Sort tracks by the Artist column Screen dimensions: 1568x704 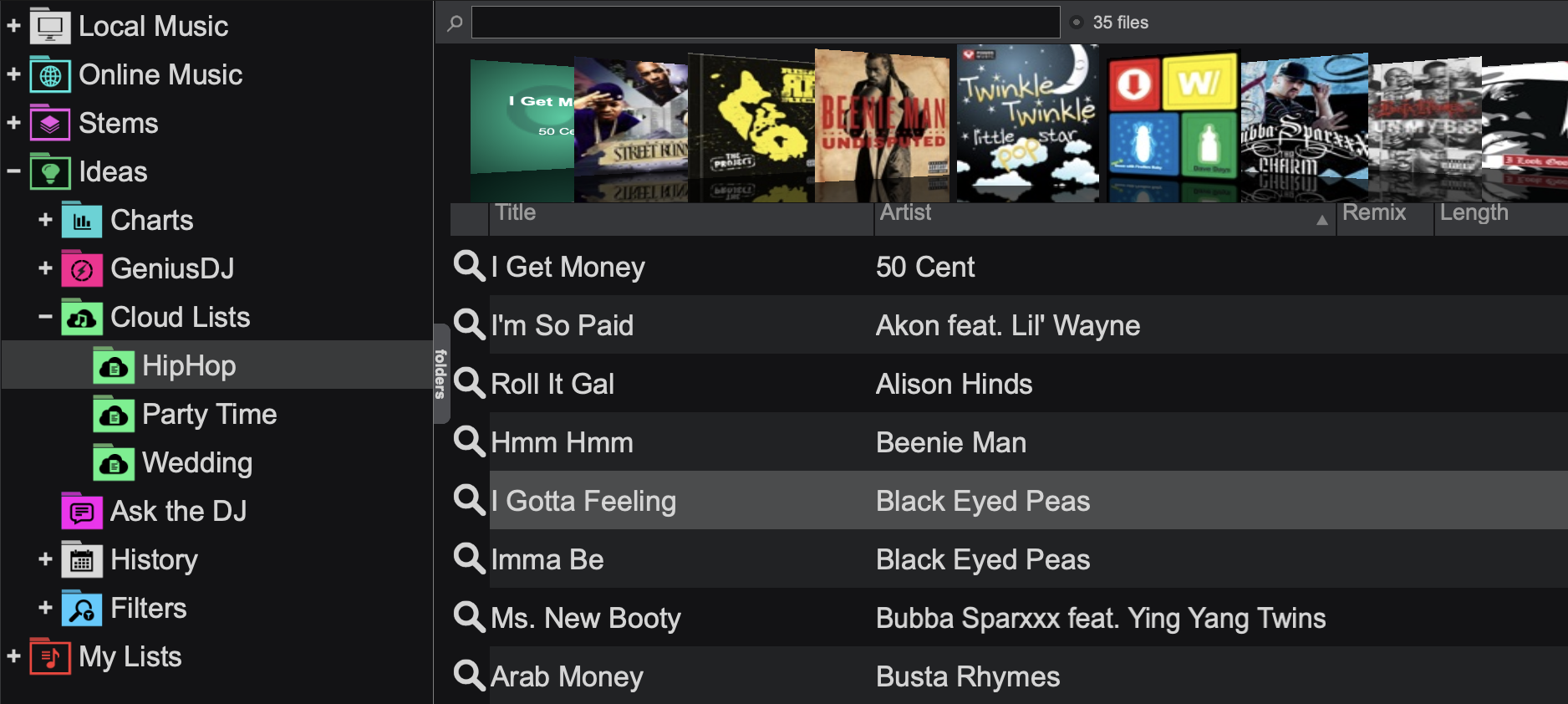(1087, 213)
